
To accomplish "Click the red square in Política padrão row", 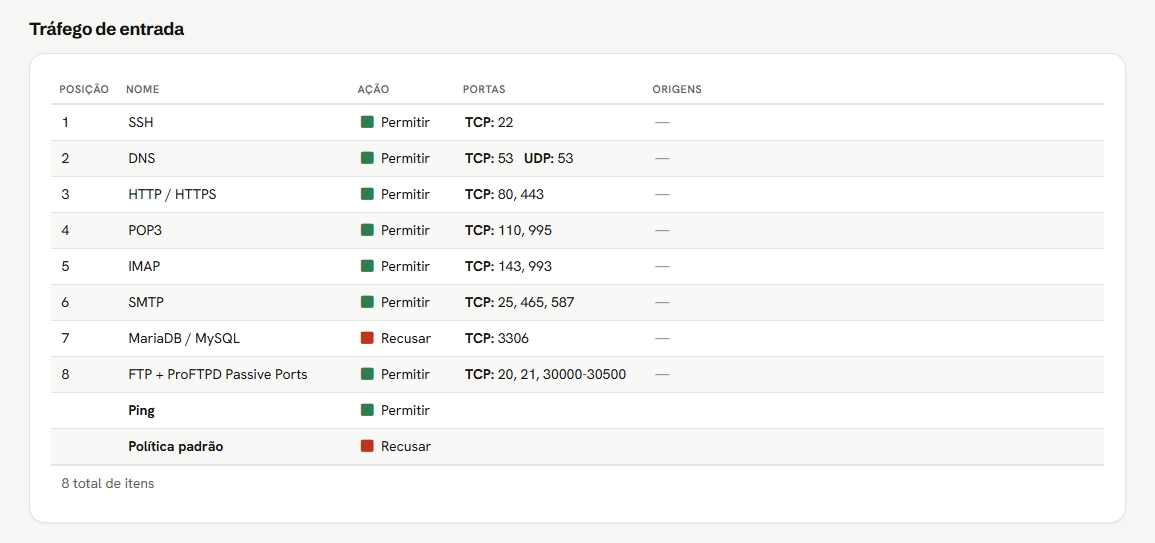I will 367,446.
